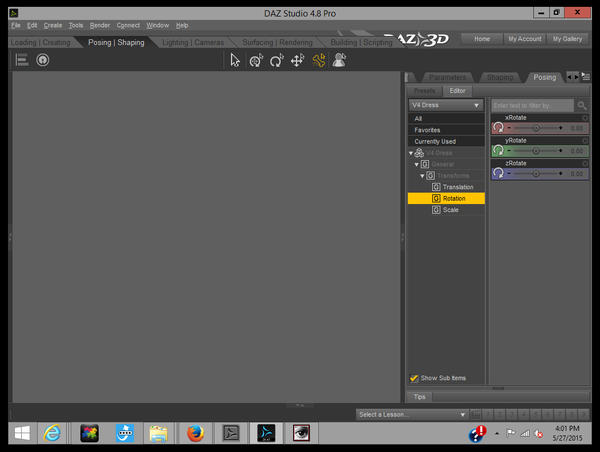Open the Tips tab at panel bottom
Screen dimensions: 600x452
pos(419,397)
